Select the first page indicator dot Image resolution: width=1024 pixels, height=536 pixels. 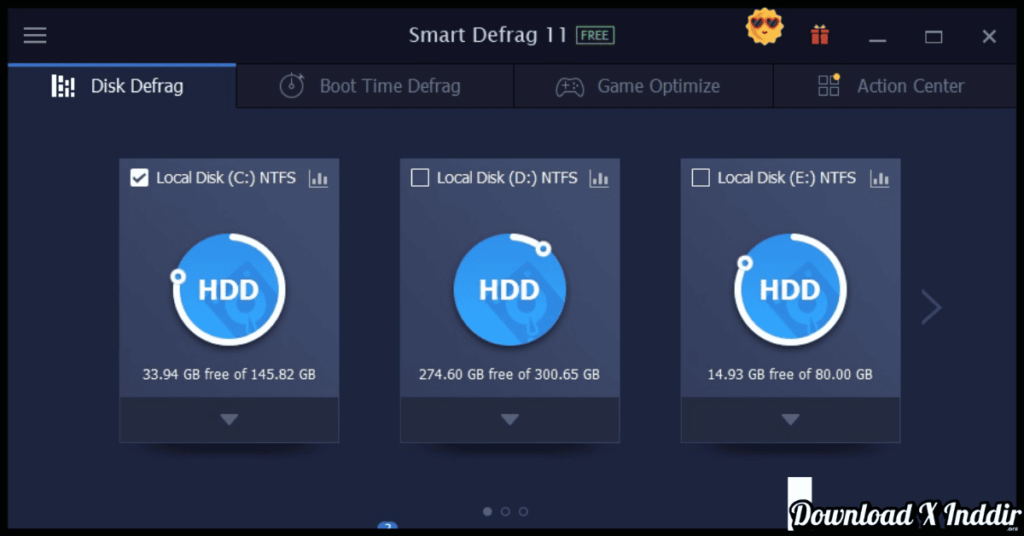pyautogui.click(x=487, y=512)
